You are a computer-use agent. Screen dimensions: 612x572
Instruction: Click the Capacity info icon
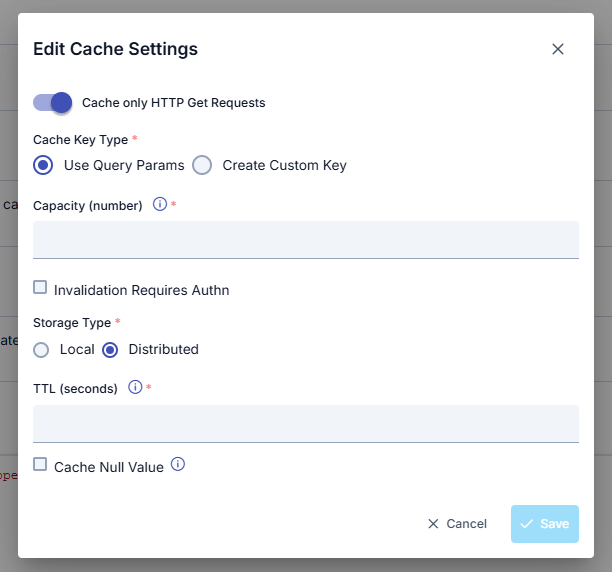coord(159,205)
